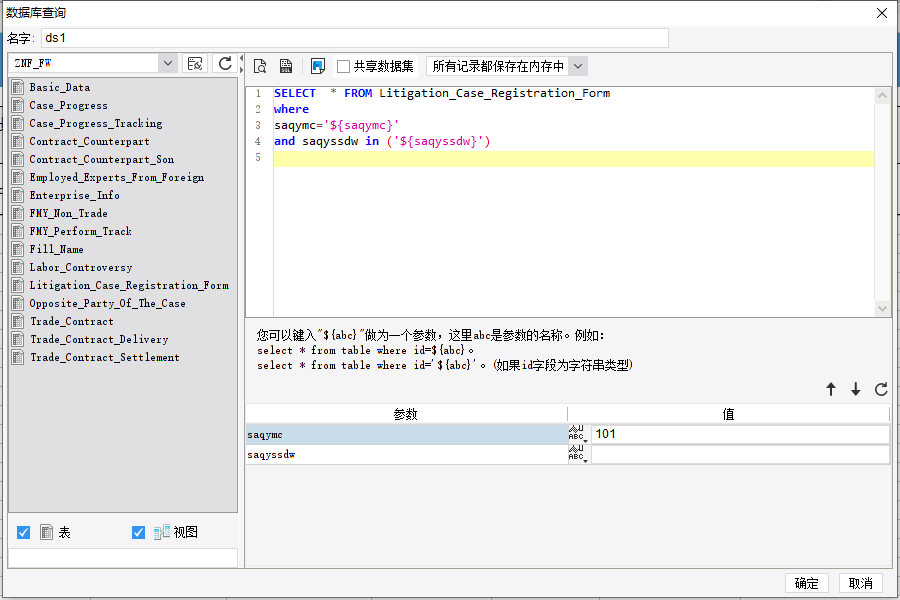
Task: Click table icon beside Basic_Data
Action: click(x=18, y=87)
